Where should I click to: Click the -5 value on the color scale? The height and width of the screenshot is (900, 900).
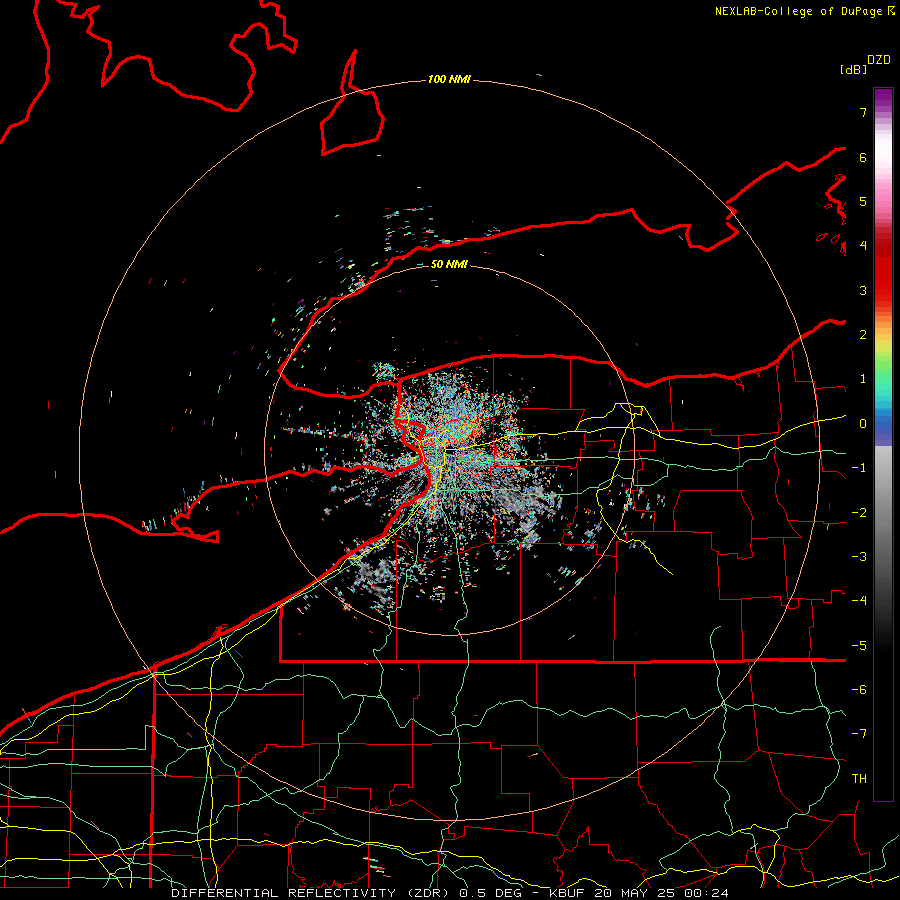click(x=859, y=646)
